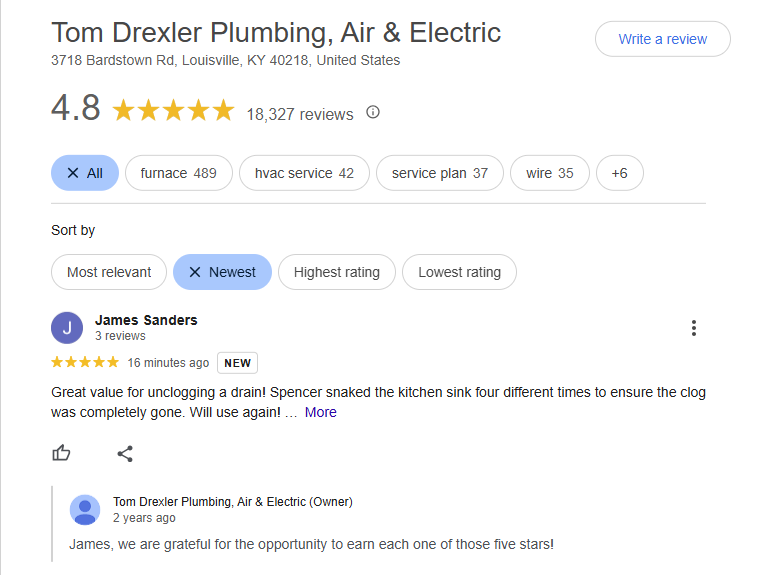Toggle the service plan 37 filter
764x575 pixels.
(440, 173)
